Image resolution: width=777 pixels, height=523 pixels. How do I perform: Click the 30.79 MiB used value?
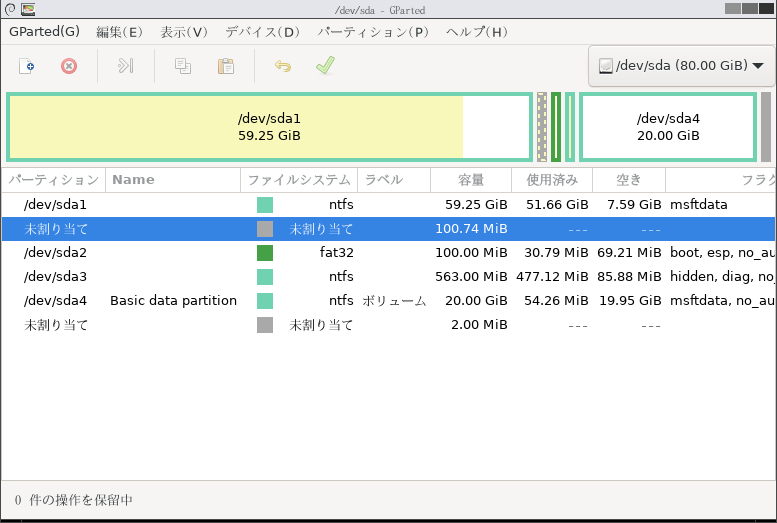click(x=556, y=253)
